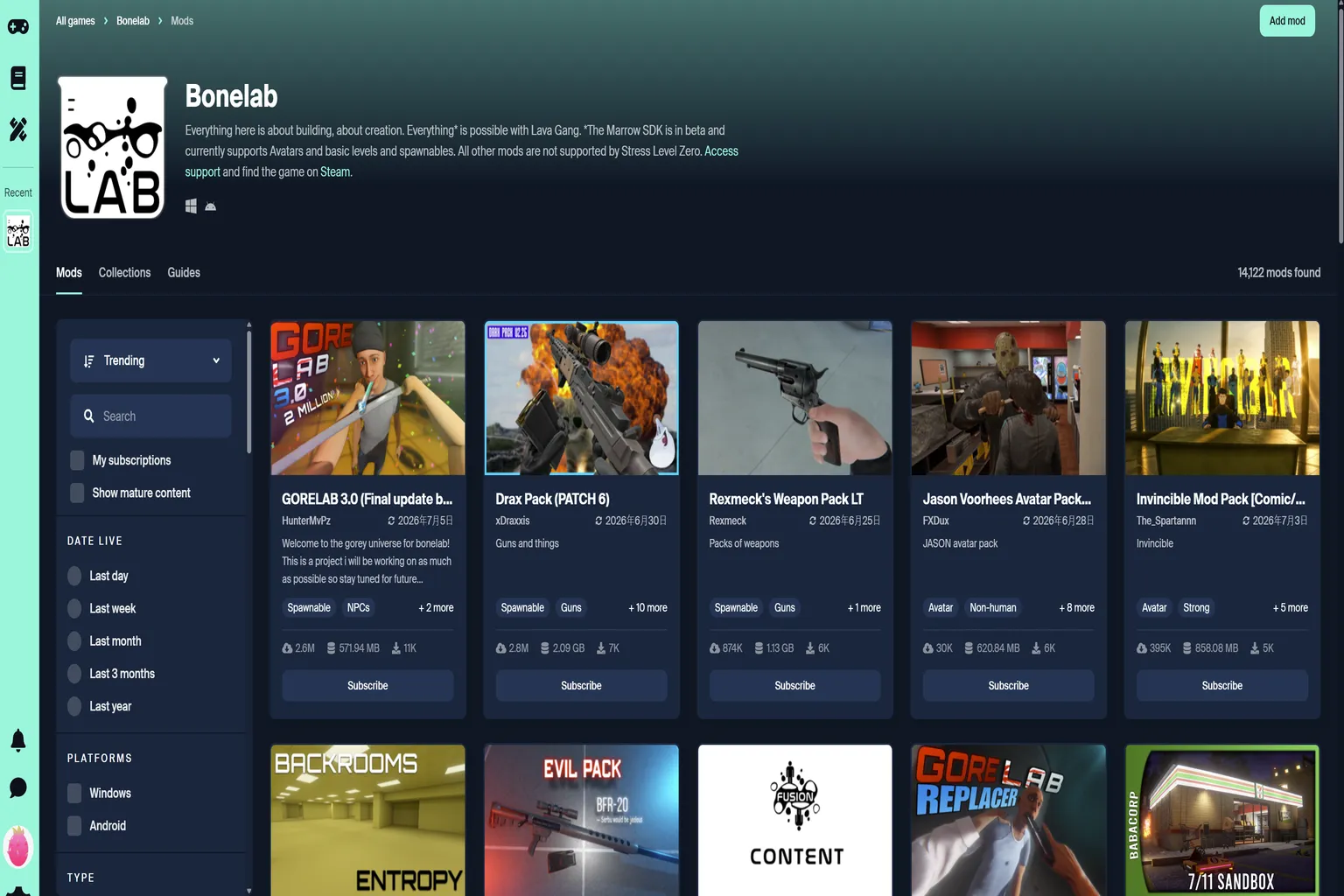The image size is (1344, 896).
Task: Select the Last month radio option
Action: pyautogui.click(x=74, y=641)
